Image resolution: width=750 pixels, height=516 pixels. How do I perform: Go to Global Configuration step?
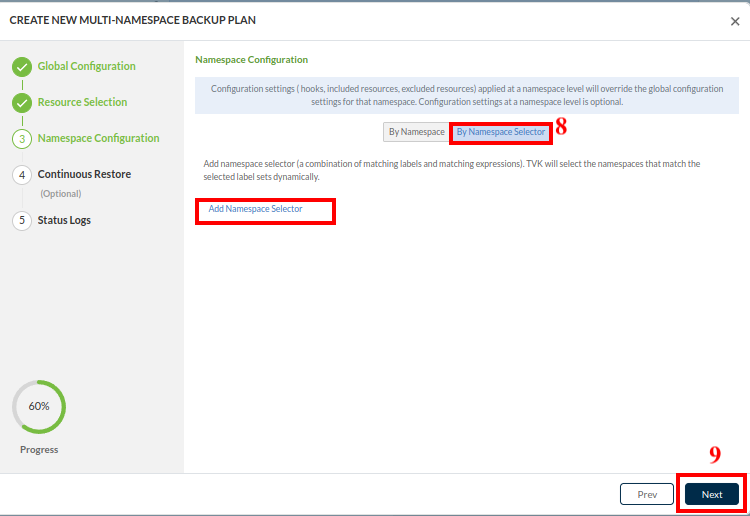click(86, 67)
